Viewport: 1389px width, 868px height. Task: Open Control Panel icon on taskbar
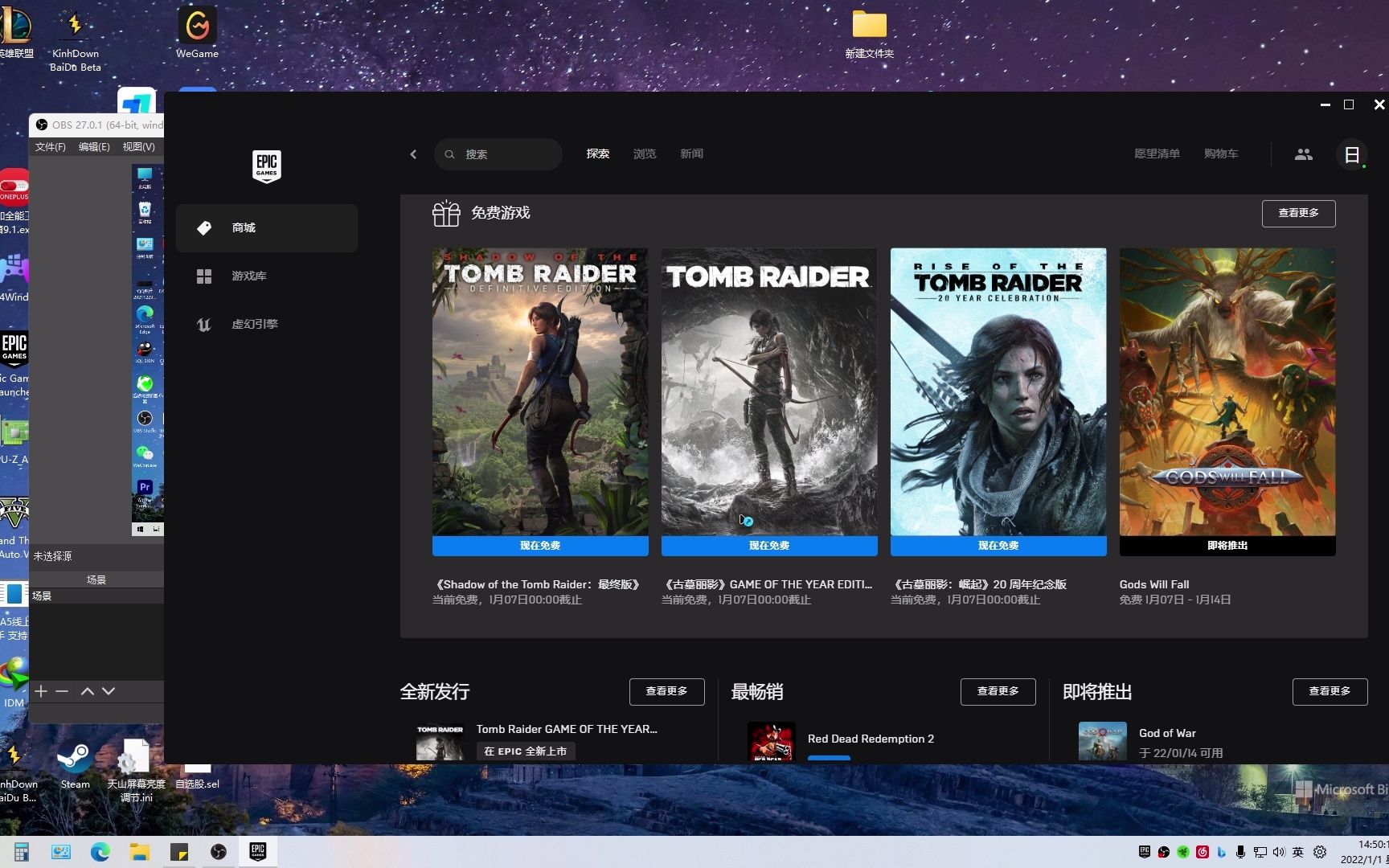point(61,852)
